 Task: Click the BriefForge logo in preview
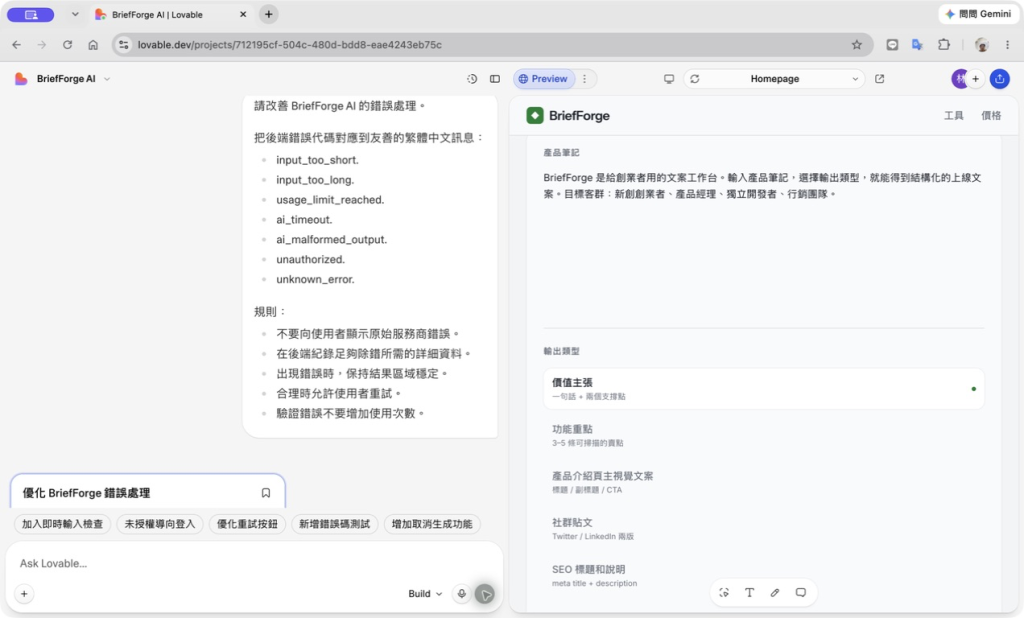[x=568, y=116]
